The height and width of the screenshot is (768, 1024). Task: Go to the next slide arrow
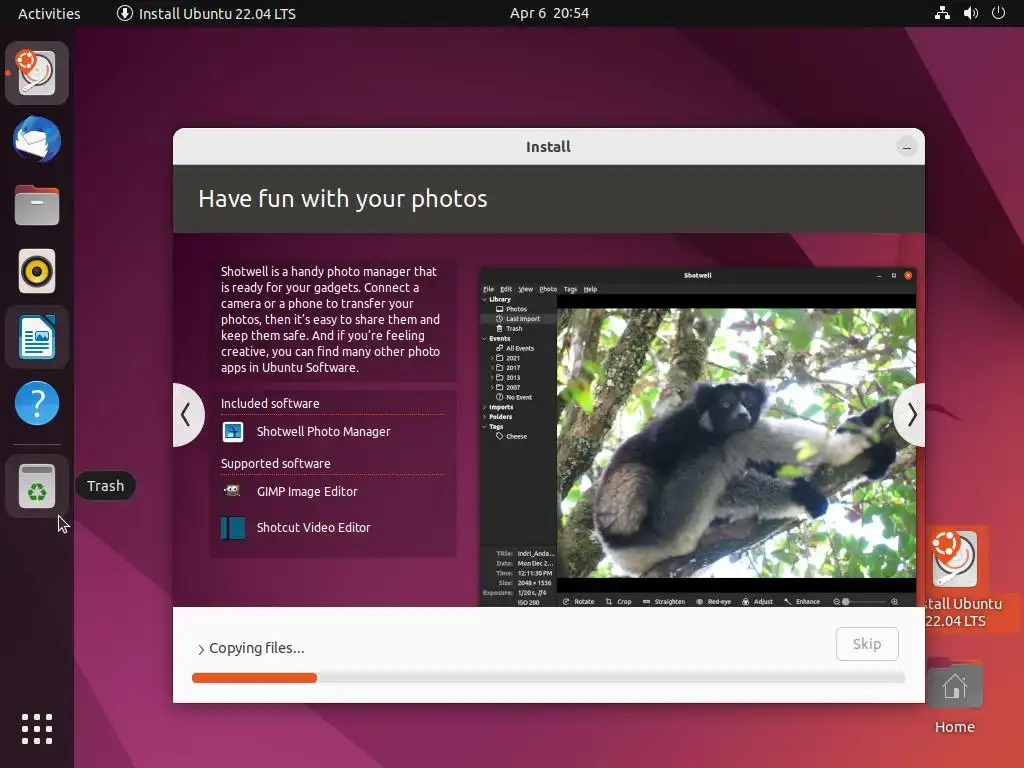(910, 415)
